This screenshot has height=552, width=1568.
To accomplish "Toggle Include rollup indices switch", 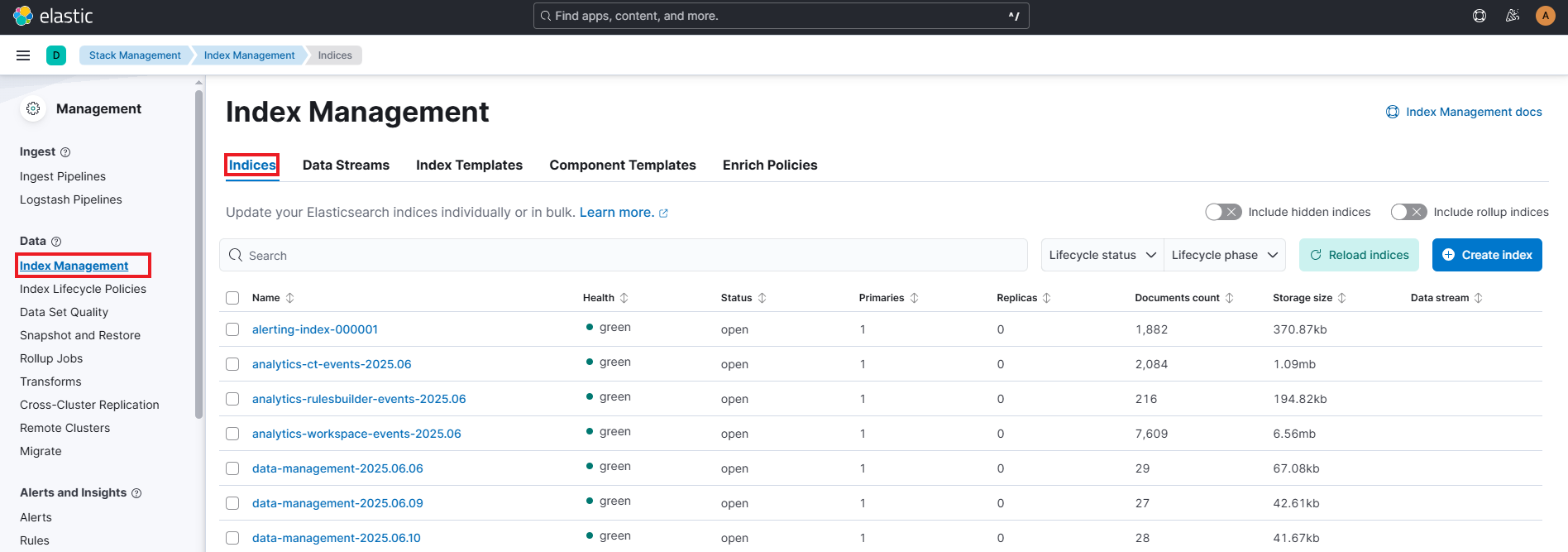I will pos(1408,212).
